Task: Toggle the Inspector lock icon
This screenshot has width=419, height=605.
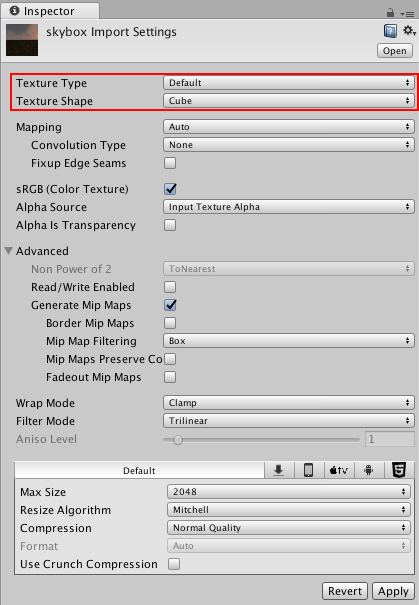Action: coord(390,13)
